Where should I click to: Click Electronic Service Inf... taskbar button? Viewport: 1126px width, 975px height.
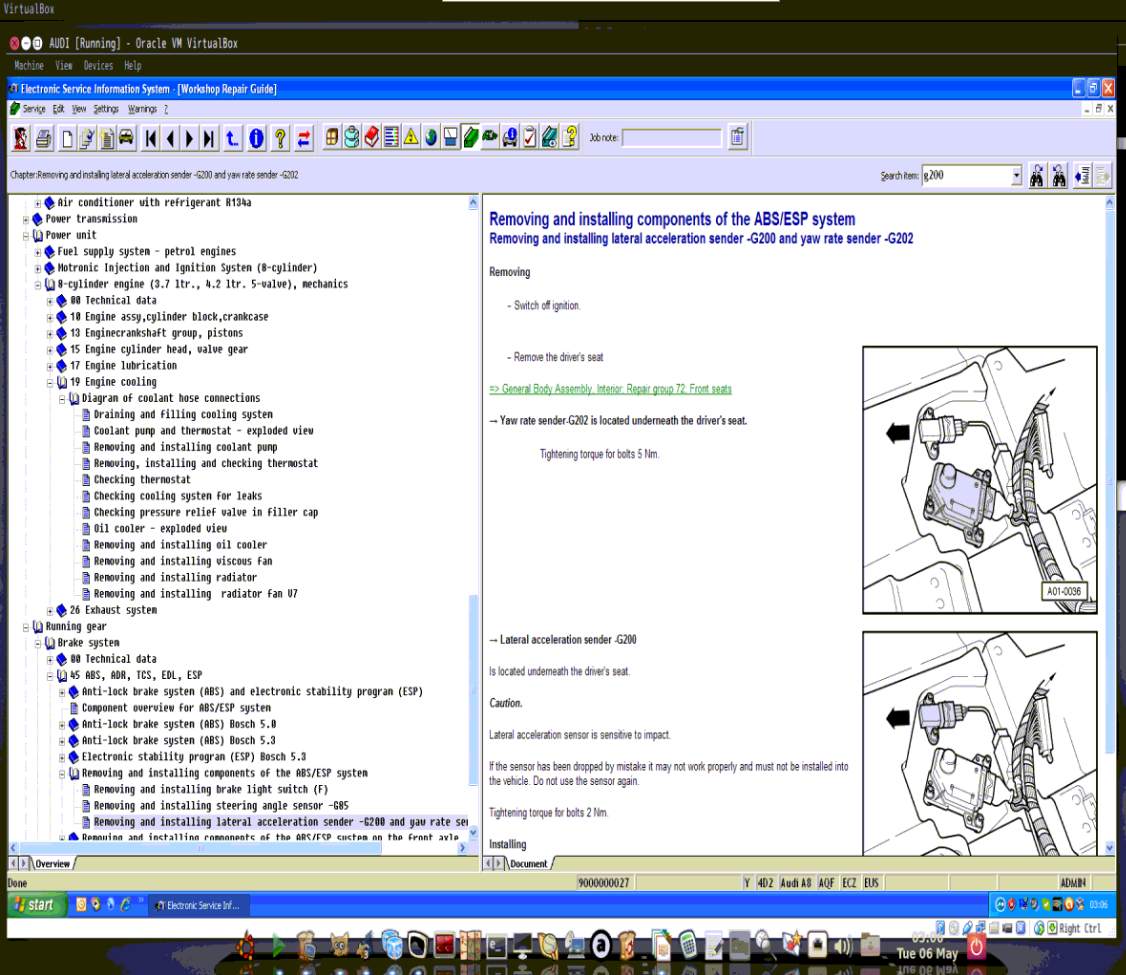click(x=199, y=905)
